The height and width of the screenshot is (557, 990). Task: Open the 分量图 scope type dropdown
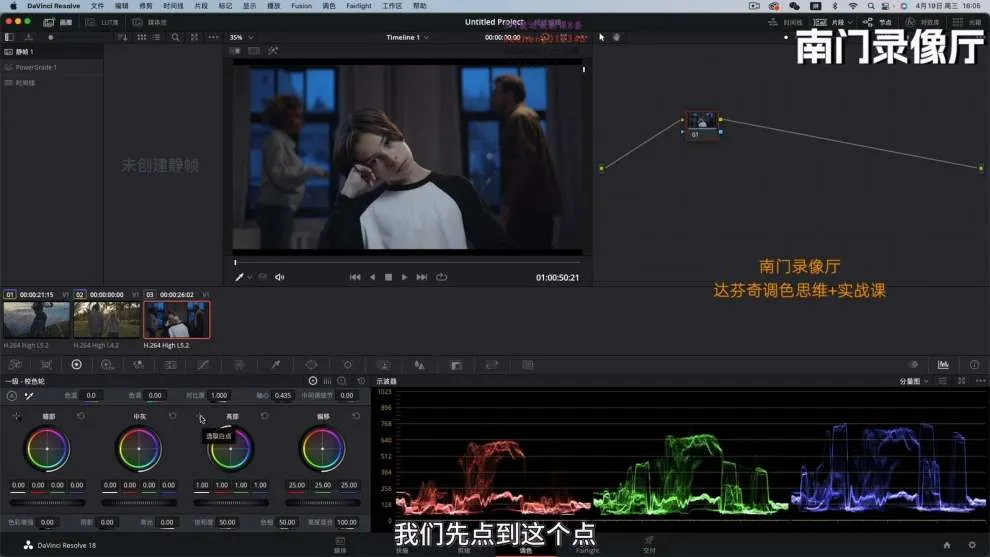(913, 381)
